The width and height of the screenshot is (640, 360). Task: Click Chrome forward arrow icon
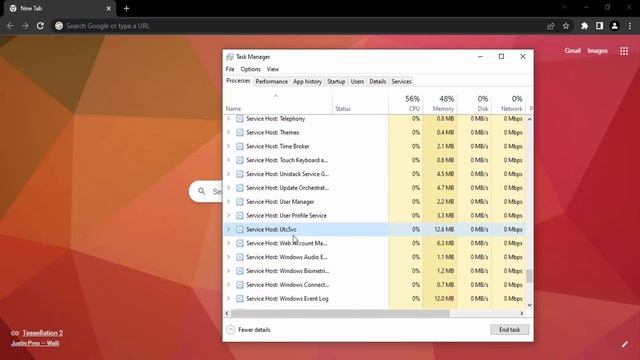[25, 26]
